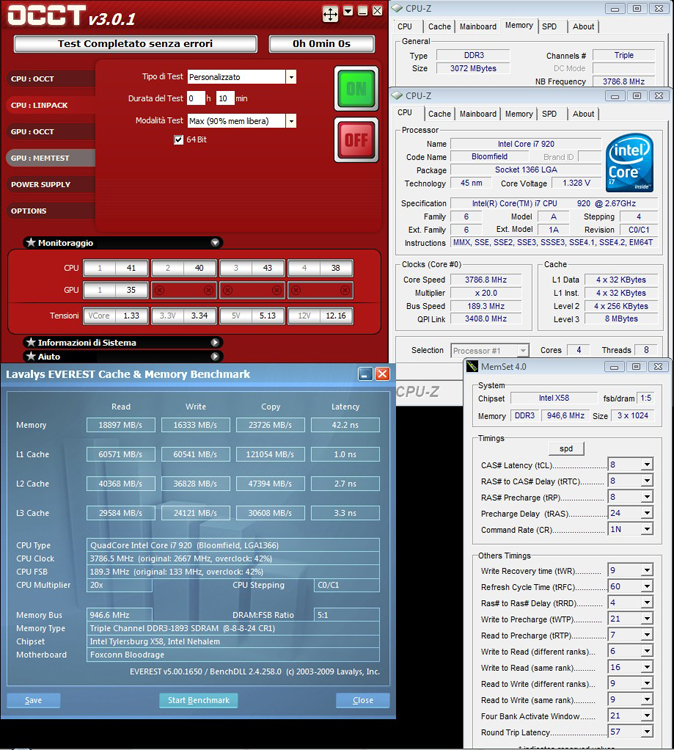Toggle the 64 Bit checkbox
This screenshot has width=674, height=750.
[178, 140]
